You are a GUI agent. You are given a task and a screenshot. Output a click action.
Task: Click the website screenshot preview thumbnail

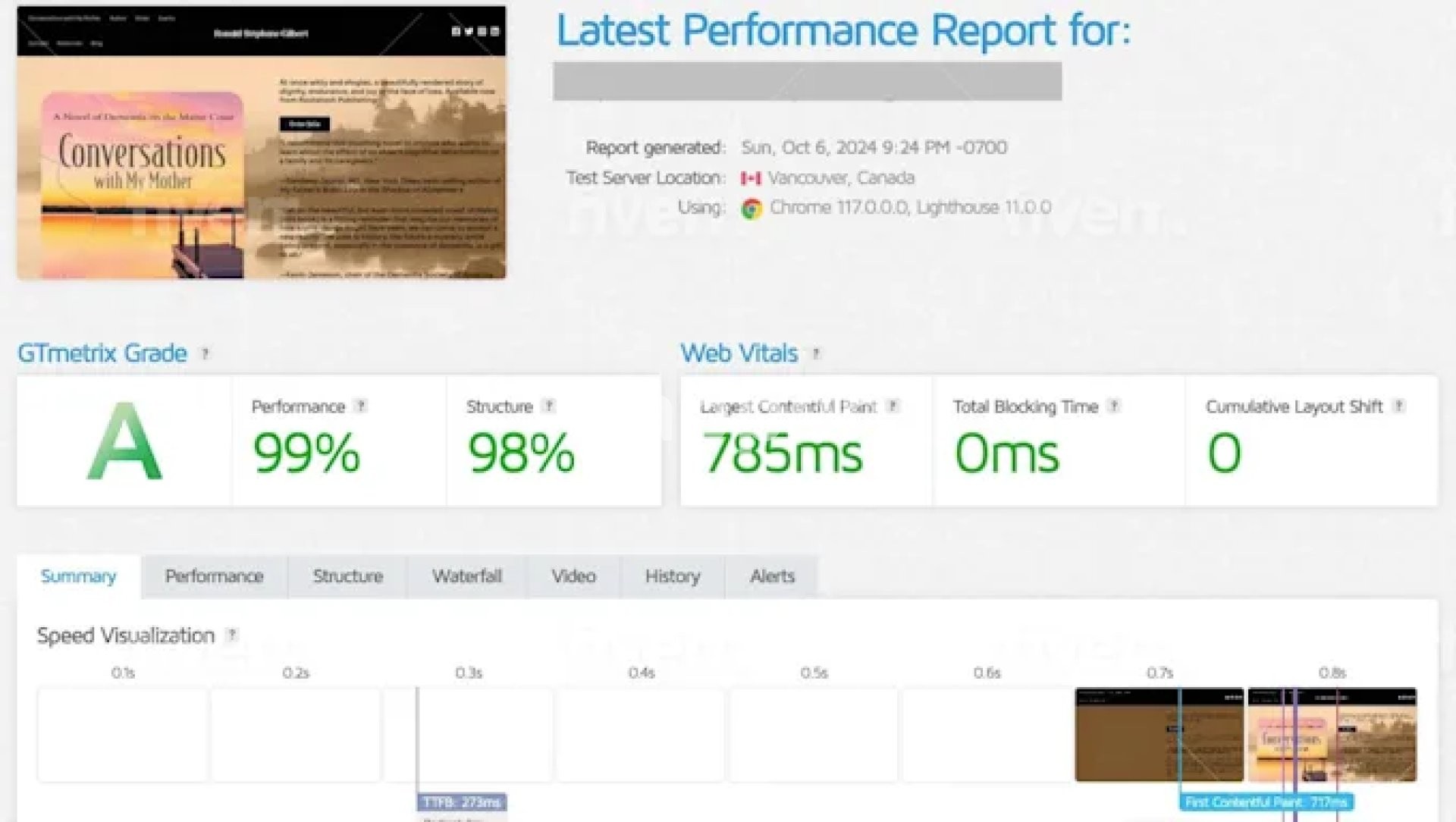pos(261,143)
